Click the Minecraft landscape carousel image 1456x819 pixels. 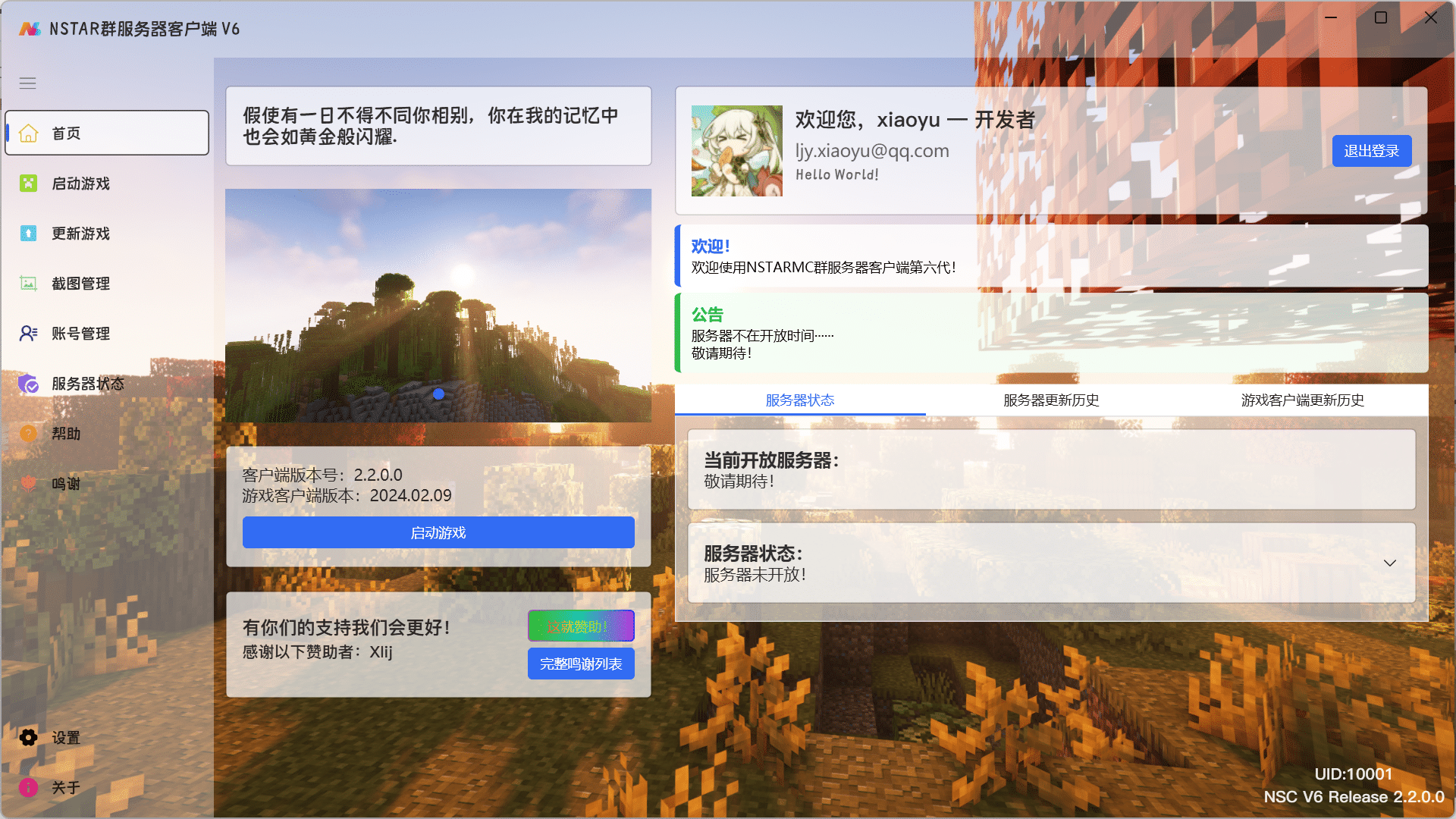(438, 305)
